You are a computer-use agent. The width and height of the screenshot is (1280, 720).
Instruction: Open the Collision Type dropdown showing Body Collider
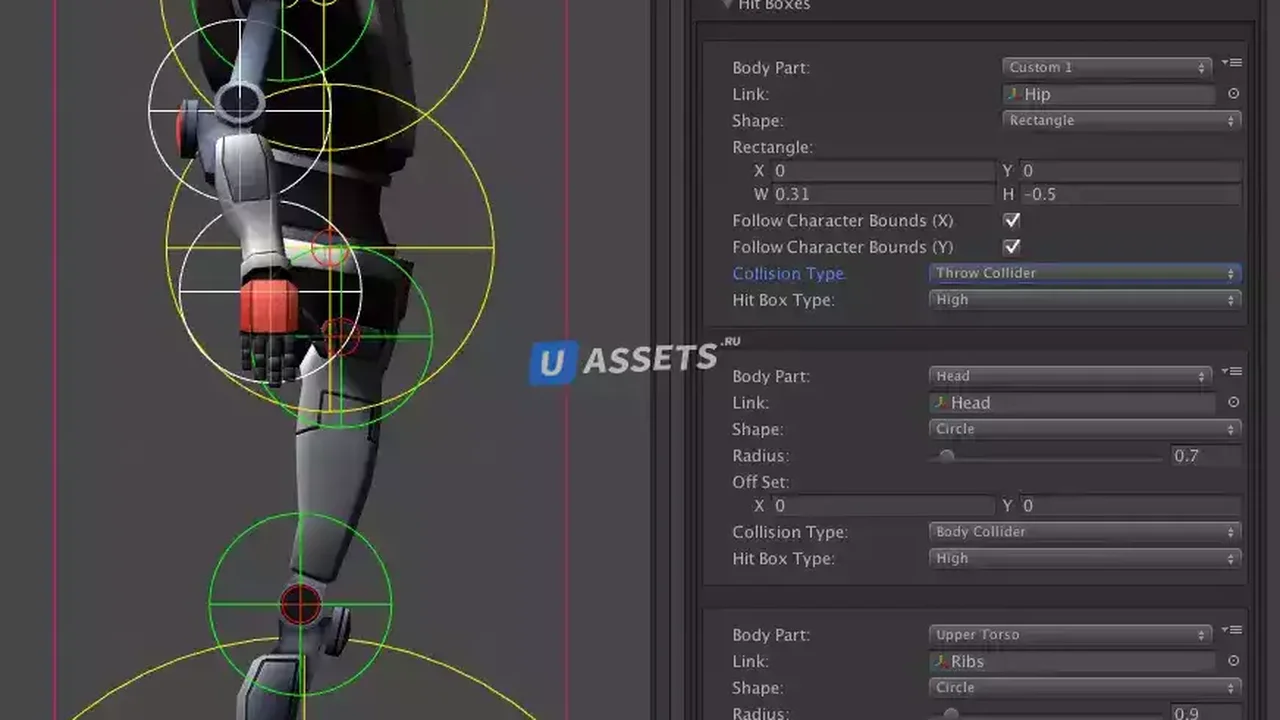(1085, 532)
